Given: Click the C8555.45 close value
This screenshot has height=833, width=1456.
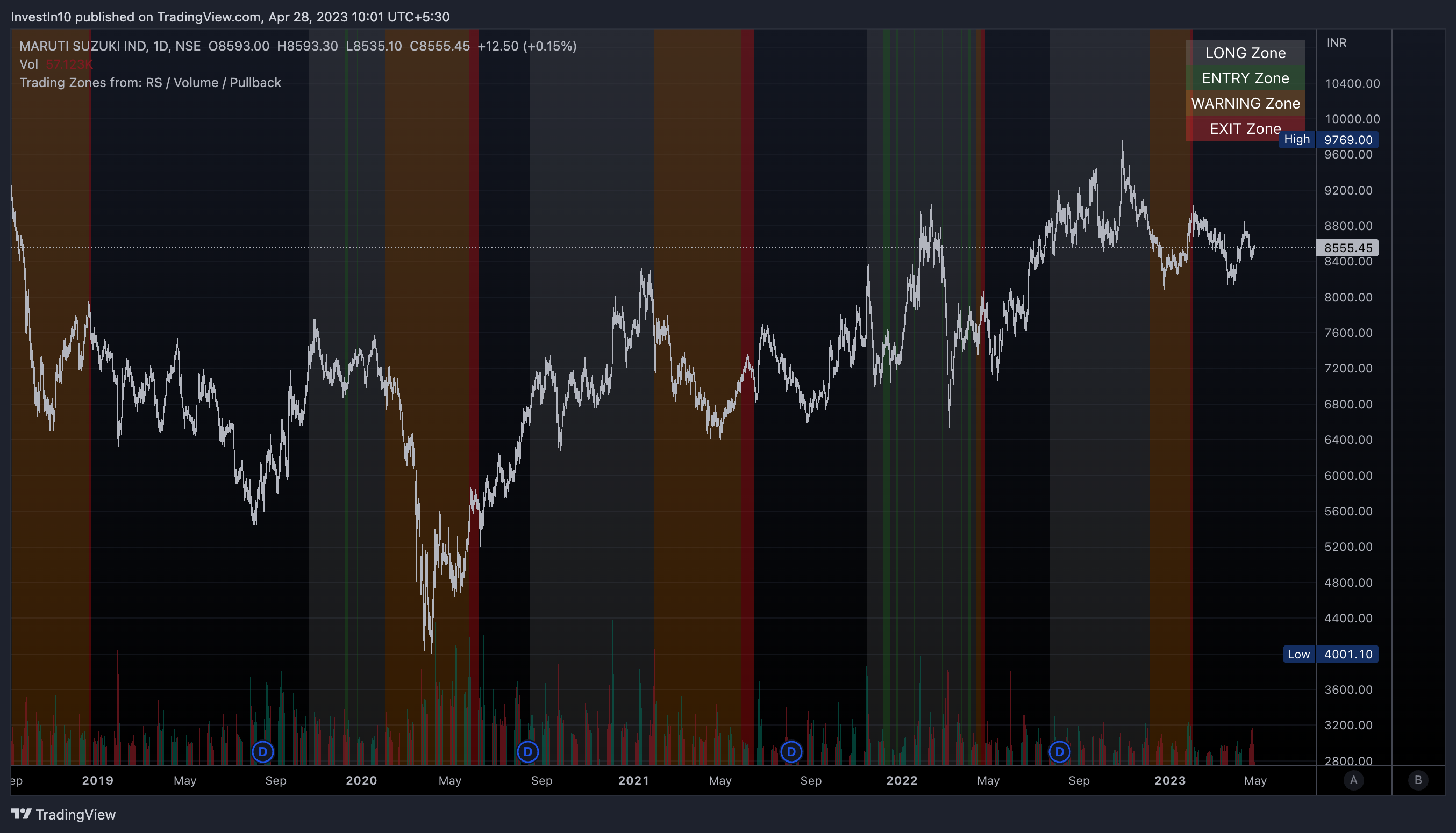Looking at the screenshot, I should click(440, 46).
